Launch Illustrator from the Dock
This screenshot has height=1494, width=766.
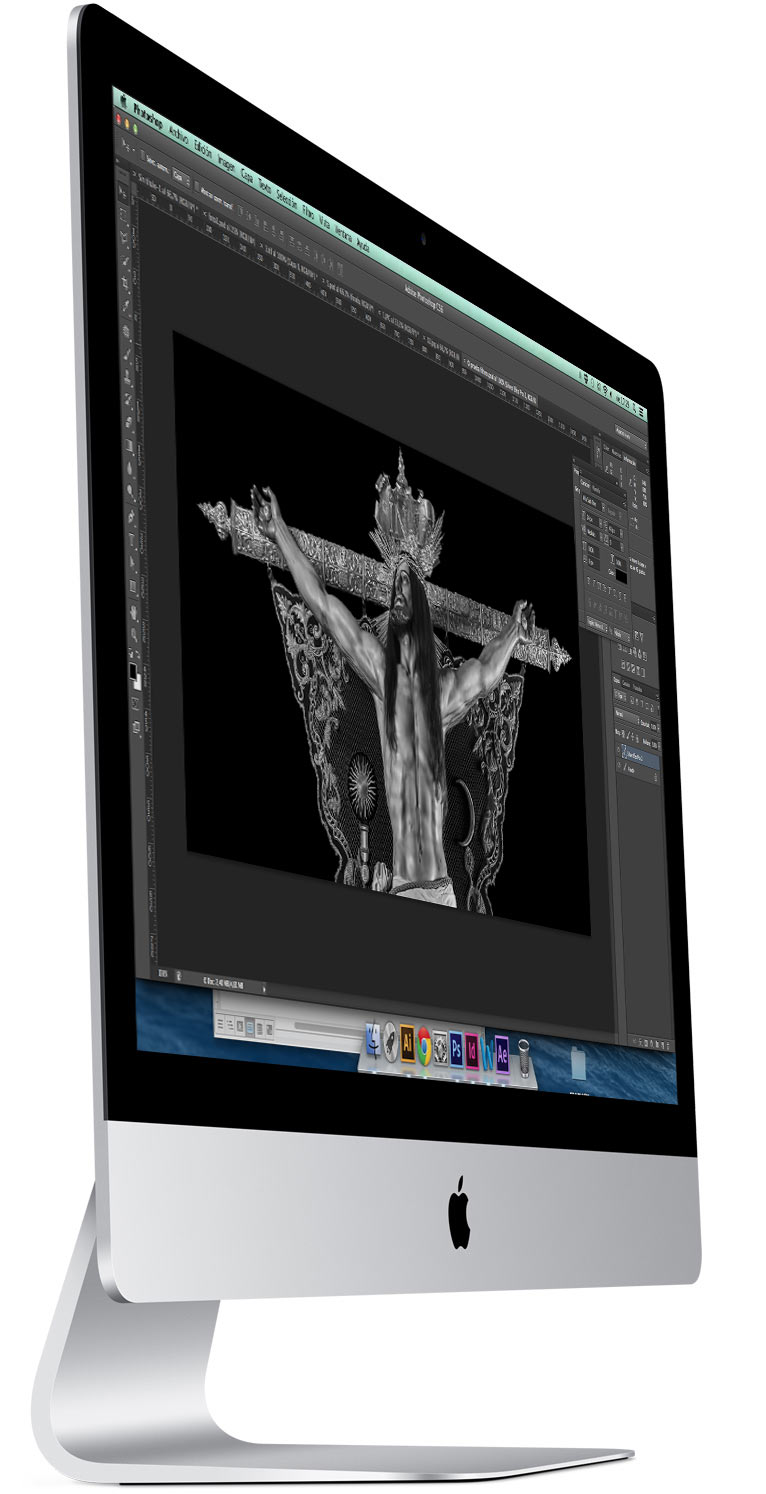pyautogui.click(x=408, y=1043)
